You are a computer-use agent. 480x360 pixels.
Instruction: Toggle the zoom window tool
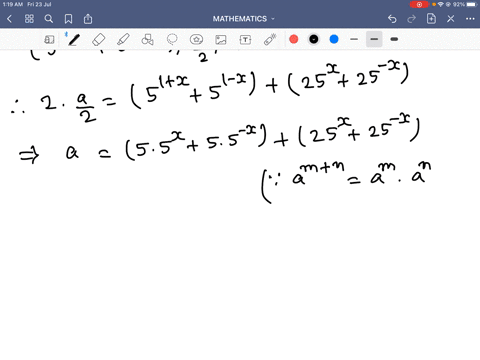[x=49, y=40]
